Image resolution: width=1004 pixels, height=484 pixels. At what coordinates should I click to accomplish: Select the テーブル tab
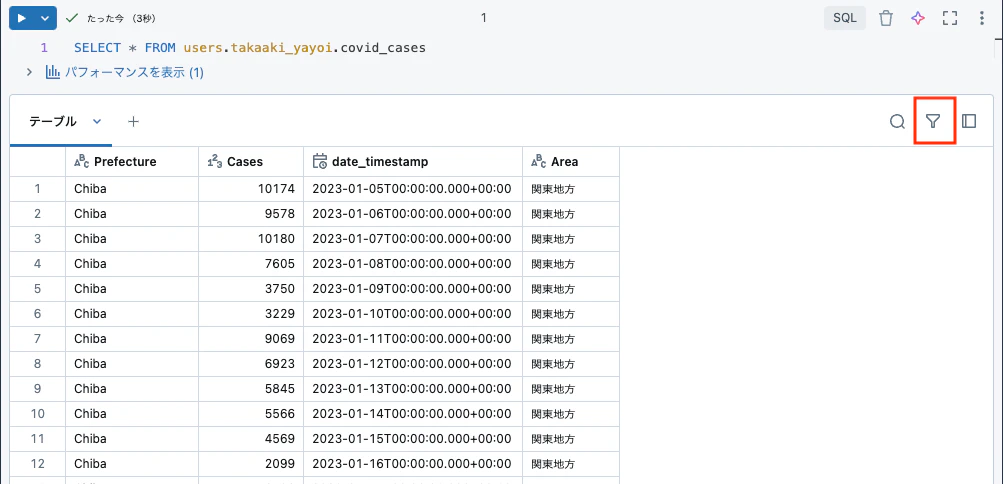coord(53,121)
